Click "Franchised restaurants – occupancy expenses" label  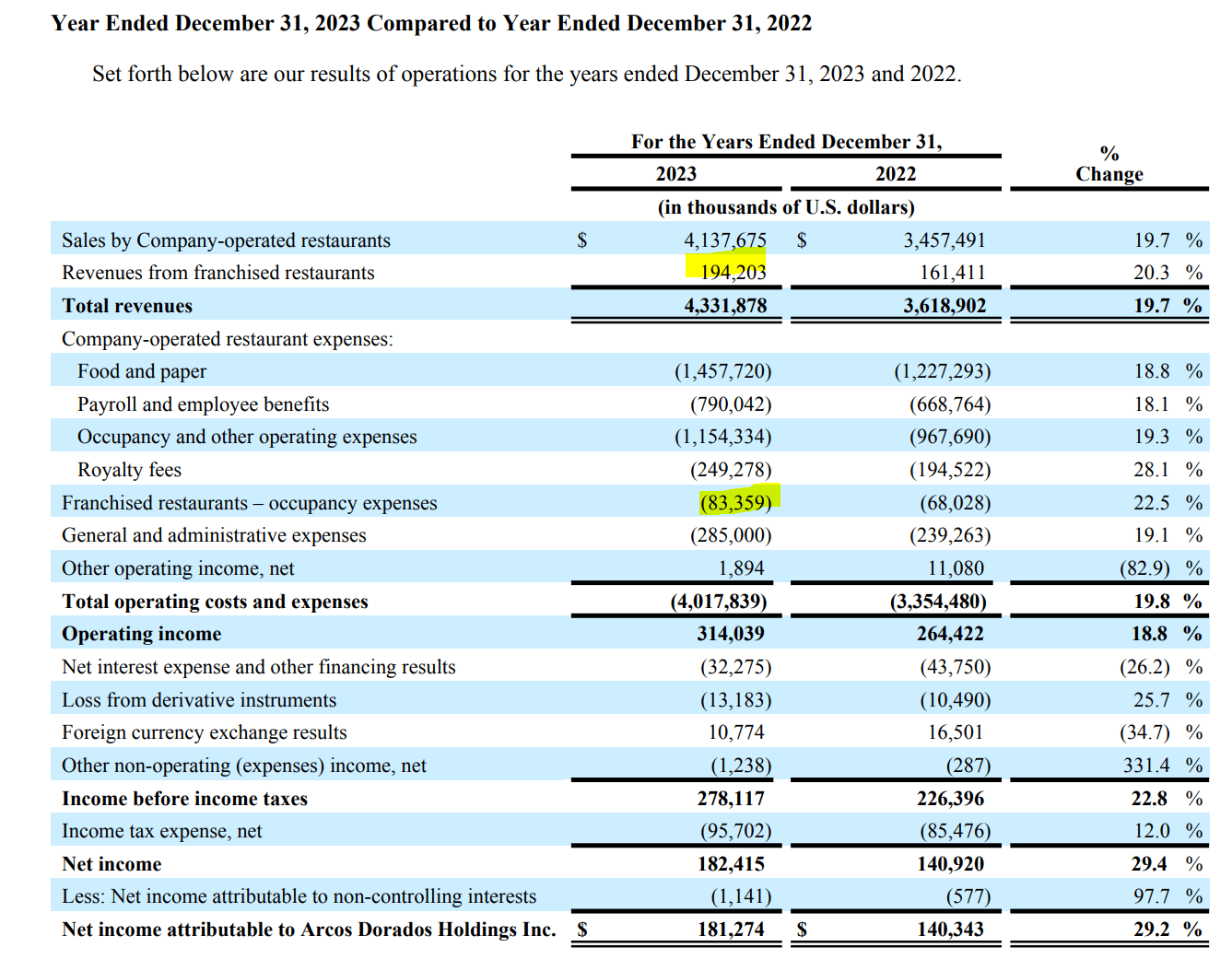tap(250, 503)
